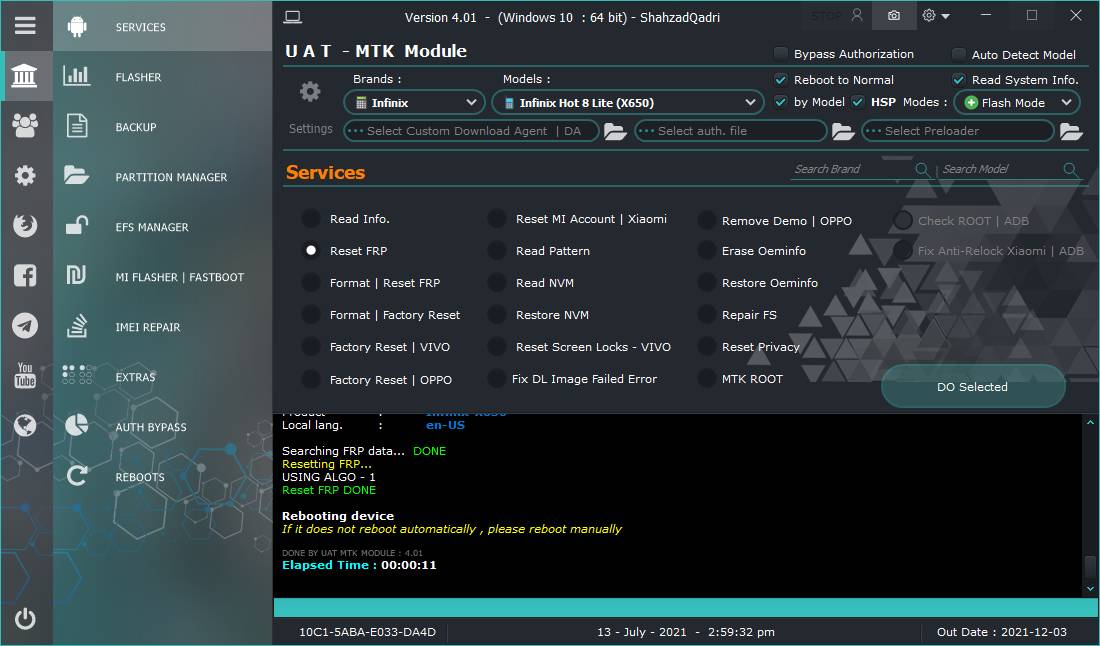Select Read Pattern radio option
Viewport: 1100px width, 646px height.
coord(497,250)
